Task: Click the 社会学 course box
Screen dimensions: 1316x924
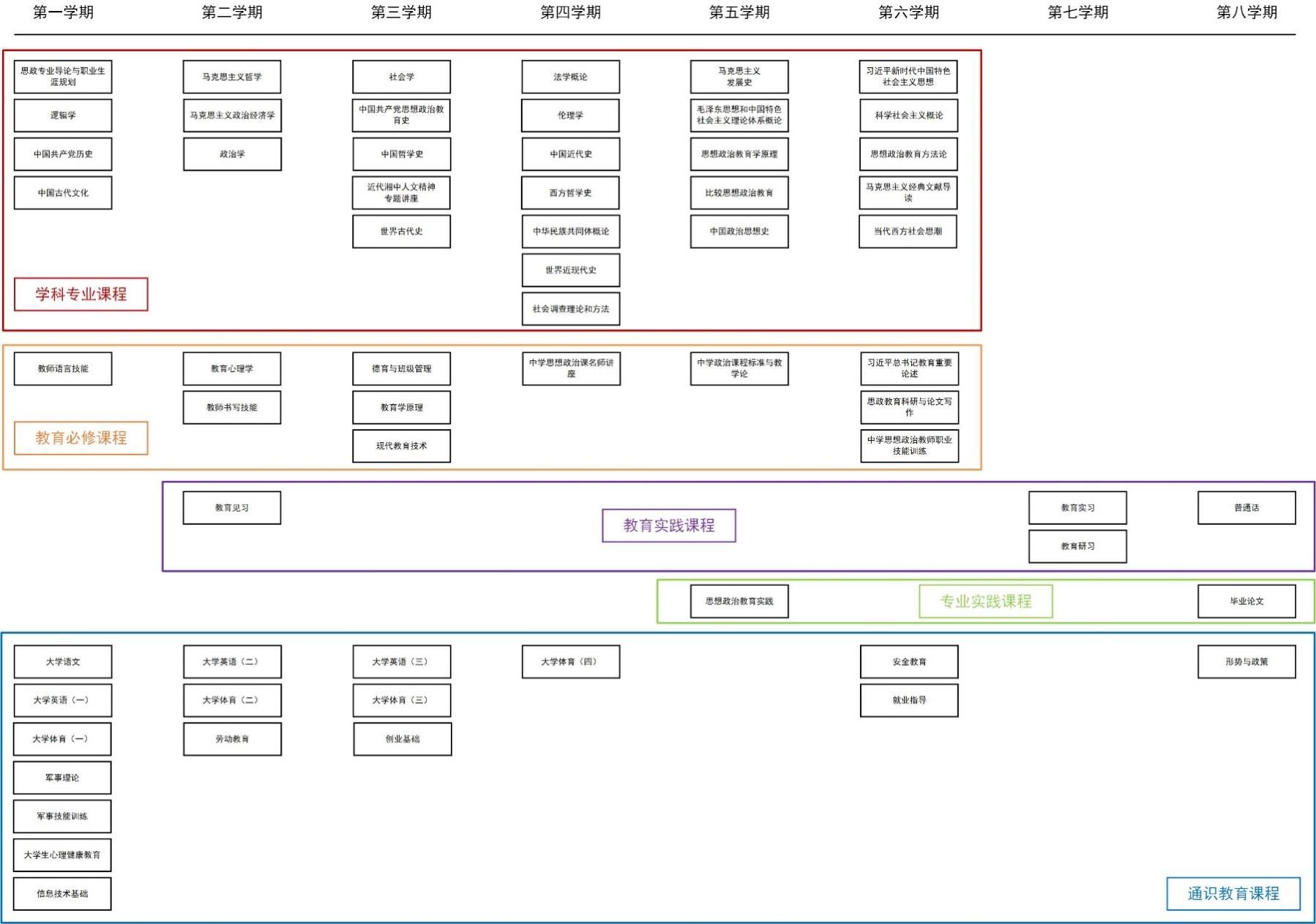Action: pyautogui.click(x=401, y=77)
